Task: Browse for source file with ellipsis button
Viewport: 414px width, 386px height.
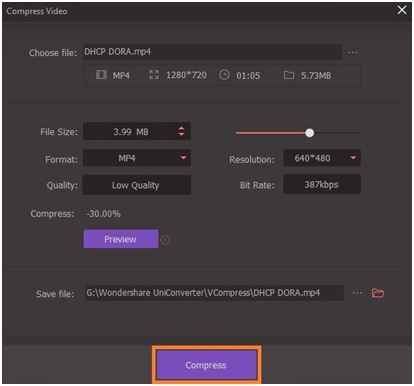Action: (353, 52)
